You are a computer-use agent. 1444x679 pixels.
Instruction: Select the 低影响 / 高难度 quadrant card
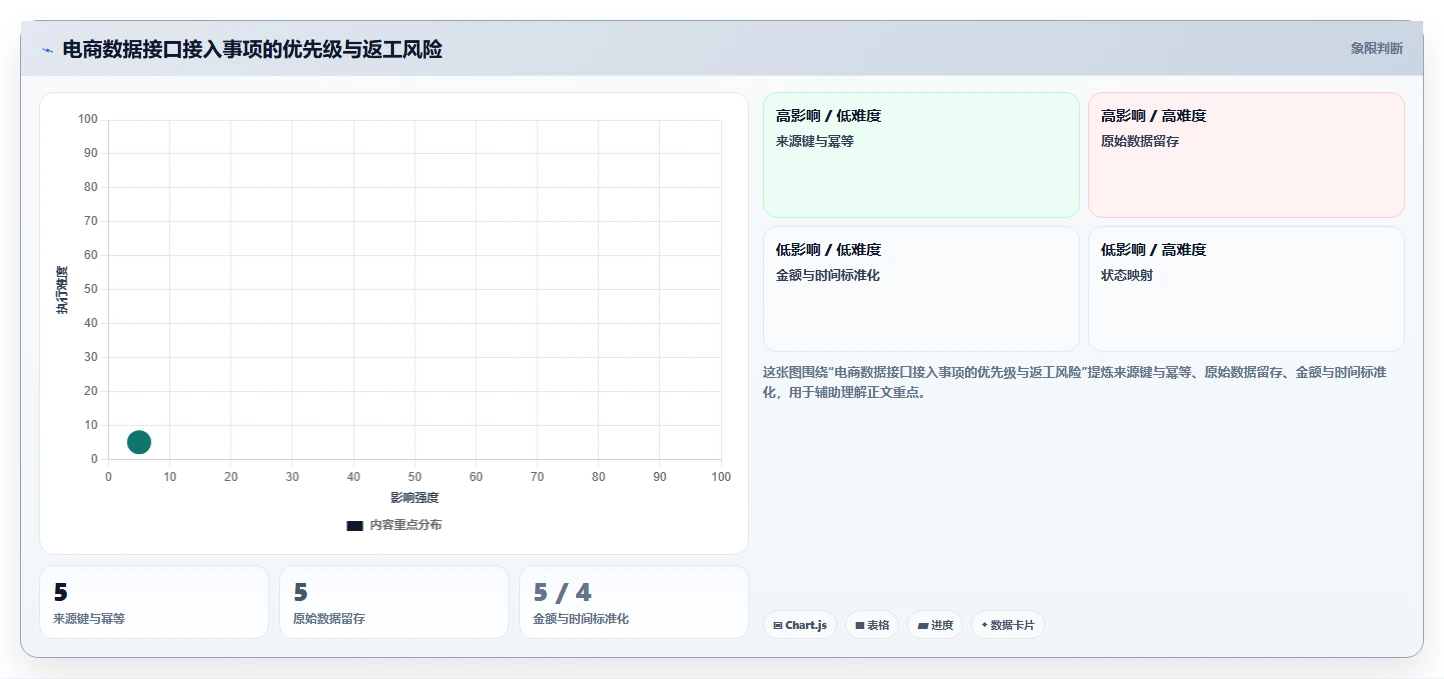point(1246,289)
